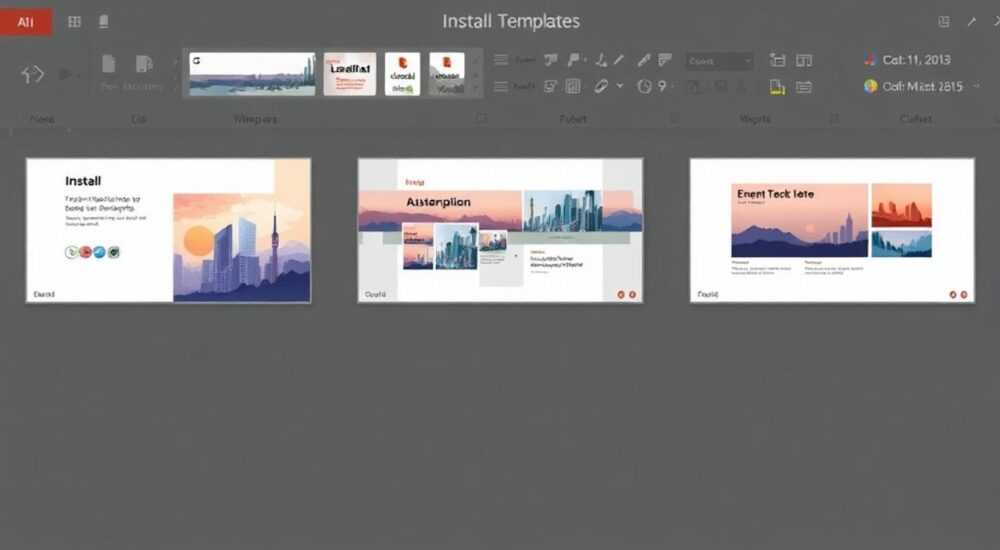This screenshot has width=1000, height=550.
Task: Click the layout icon above yellow page icon
Action: tap(777, 61)
